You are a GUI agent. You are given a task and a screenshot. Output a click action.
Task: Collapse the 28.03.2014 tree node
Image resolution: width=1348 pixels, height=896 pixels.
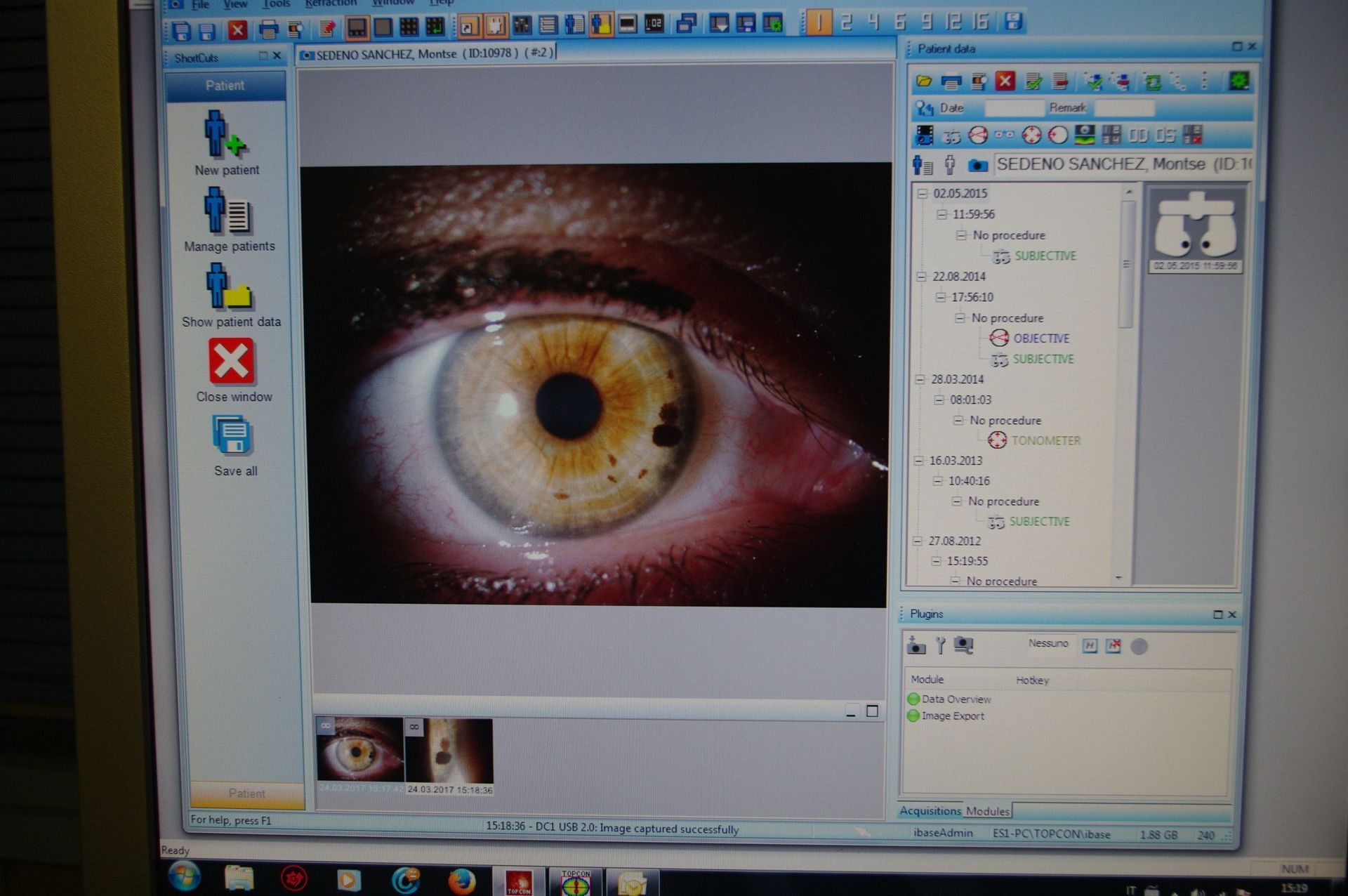tap(922, 379)
